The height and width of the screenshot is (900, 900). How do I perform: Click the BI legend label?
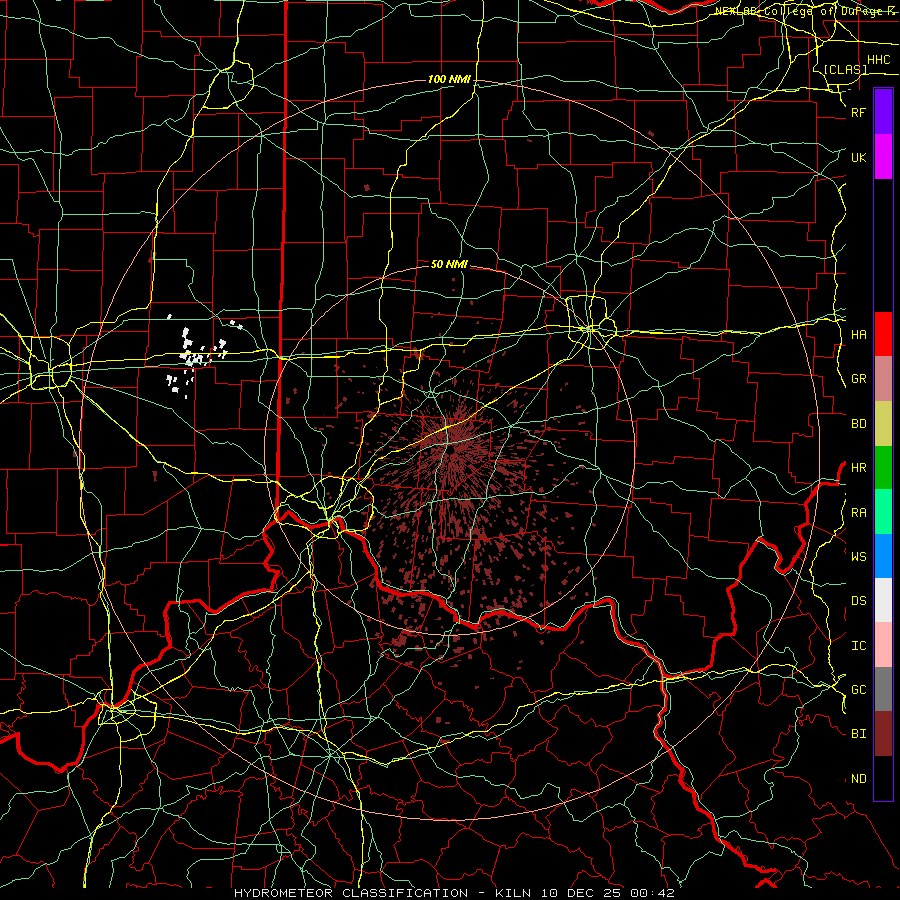pos(858,734)
